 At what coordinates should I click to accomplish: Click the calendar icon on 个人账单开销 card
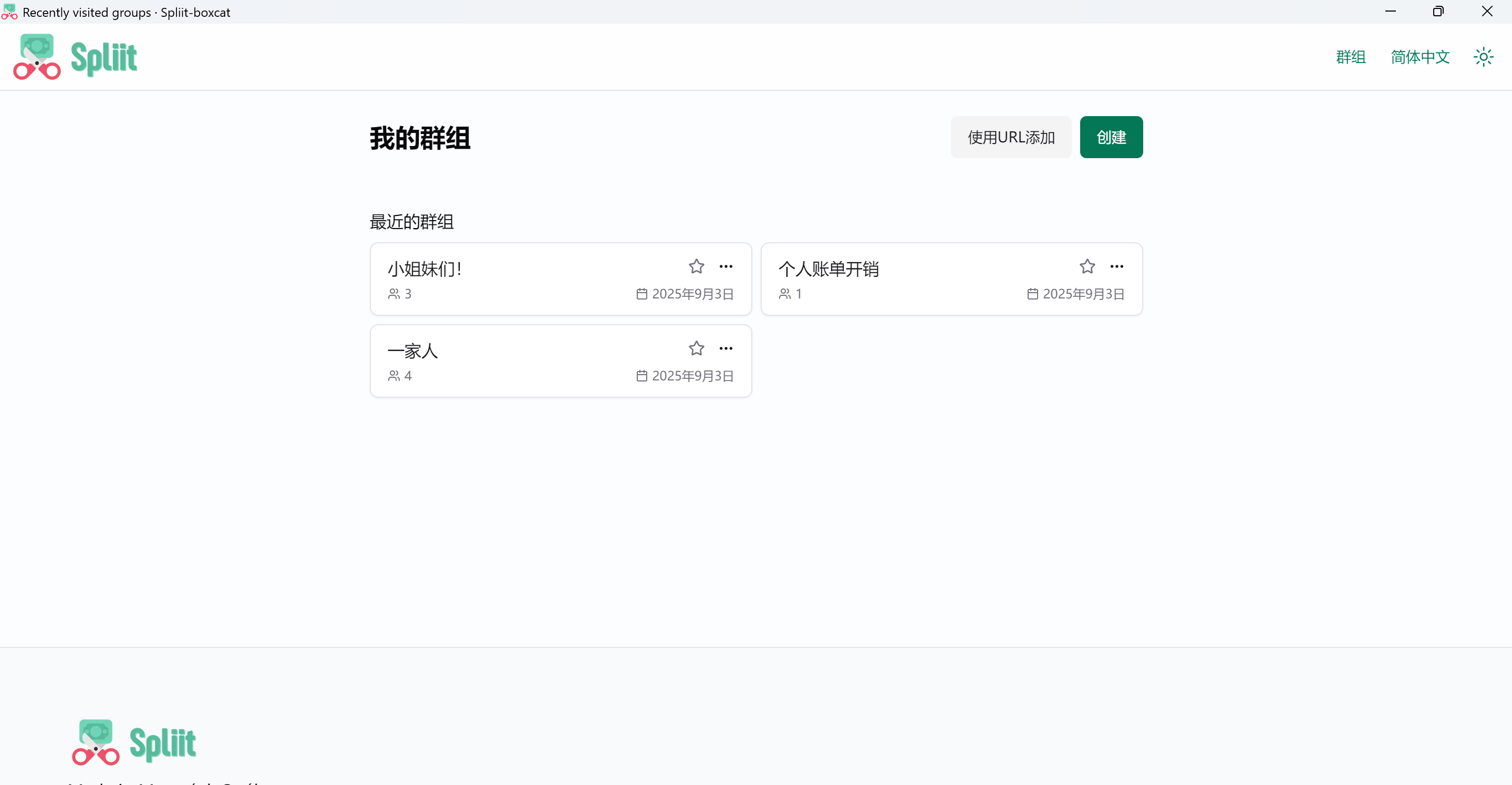tap(1032, 294)
